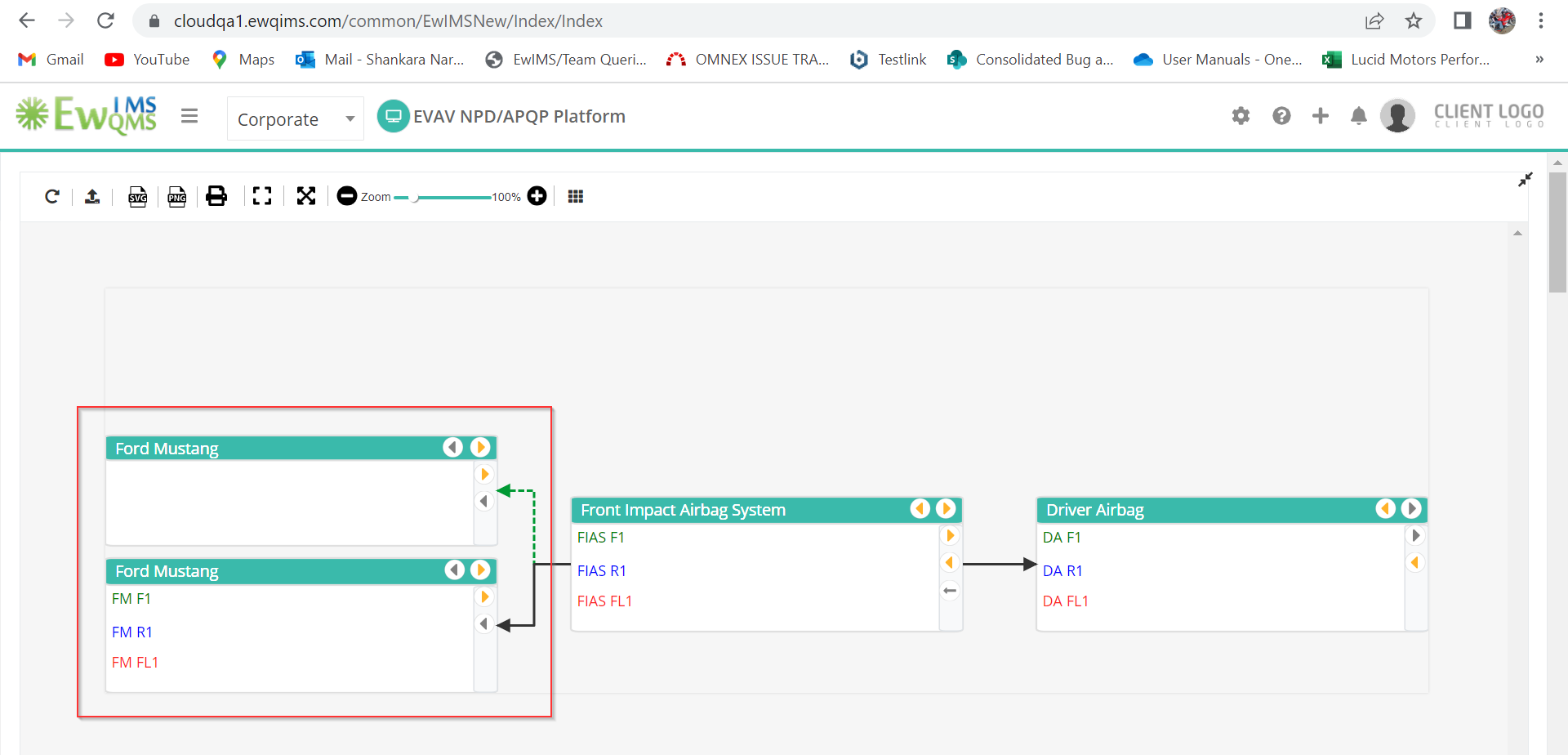
Task: Click left arrow beside FIAS R1 row
Action: 949,563
